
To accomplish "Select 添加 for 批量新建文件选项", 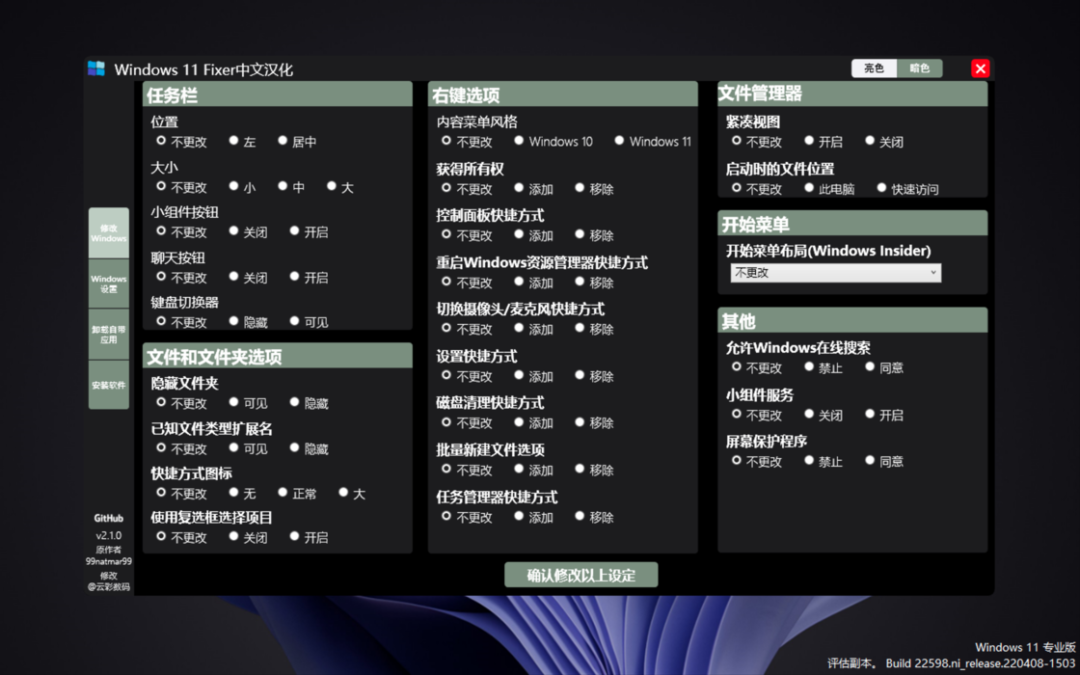I will (534, 470).
